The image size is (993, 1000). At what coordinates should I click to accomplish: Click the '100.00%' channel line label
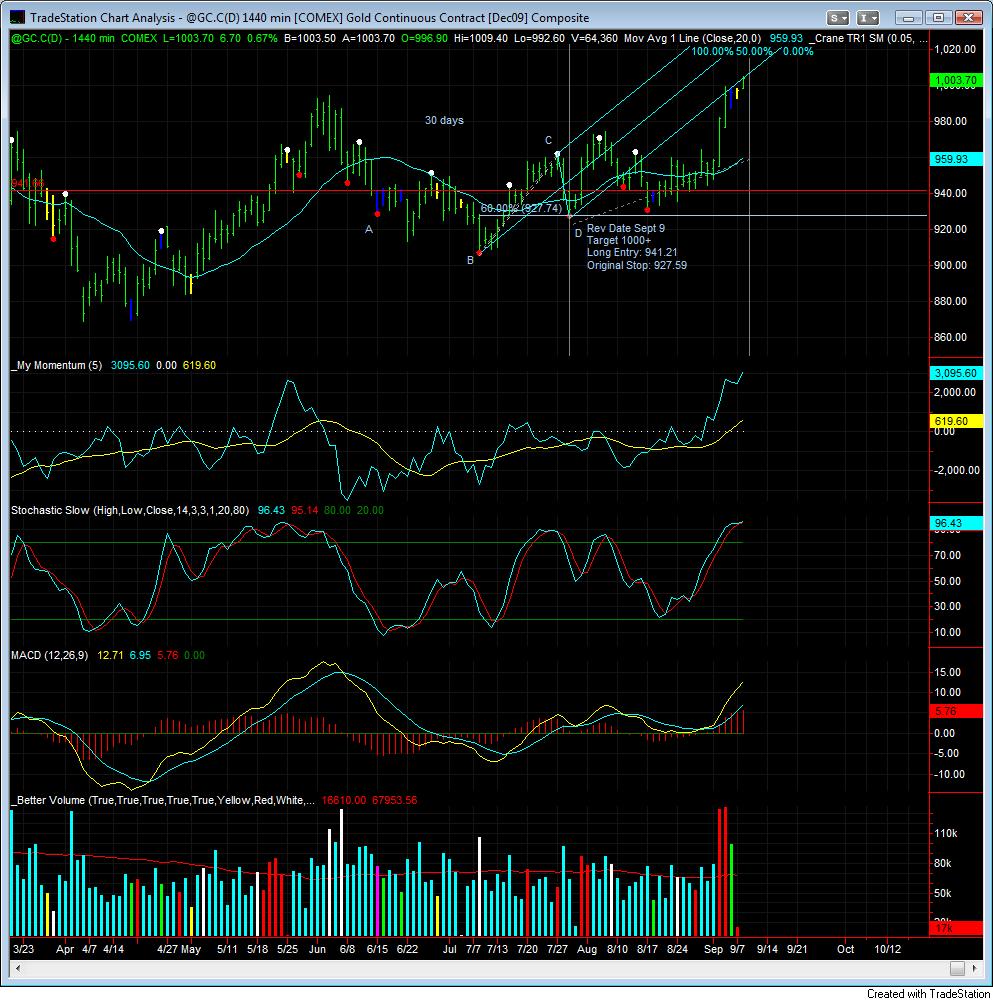[712, 52]
